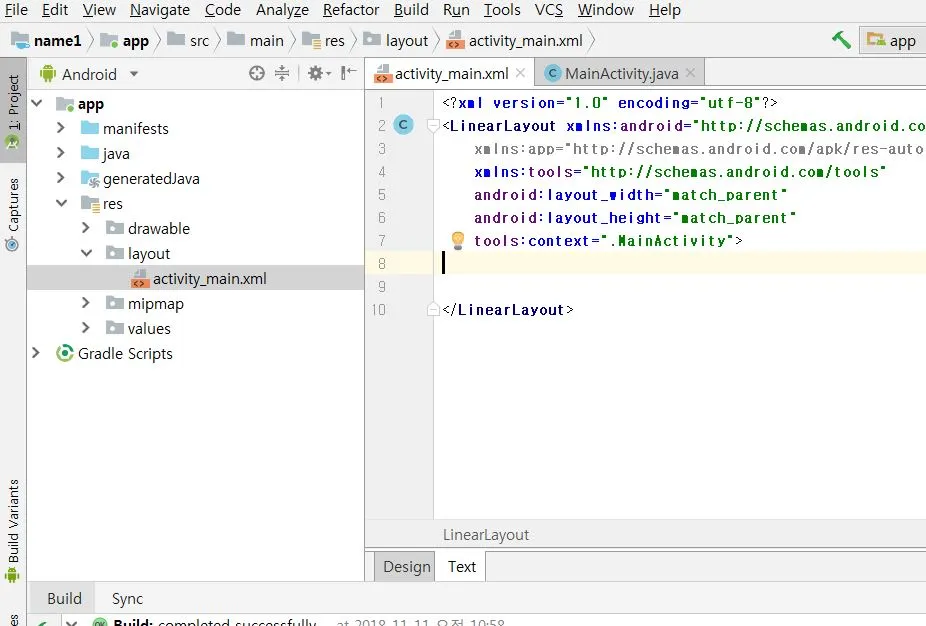
Task: Fold the LinearLayout tag on line 2
Action: pos(433,126)
